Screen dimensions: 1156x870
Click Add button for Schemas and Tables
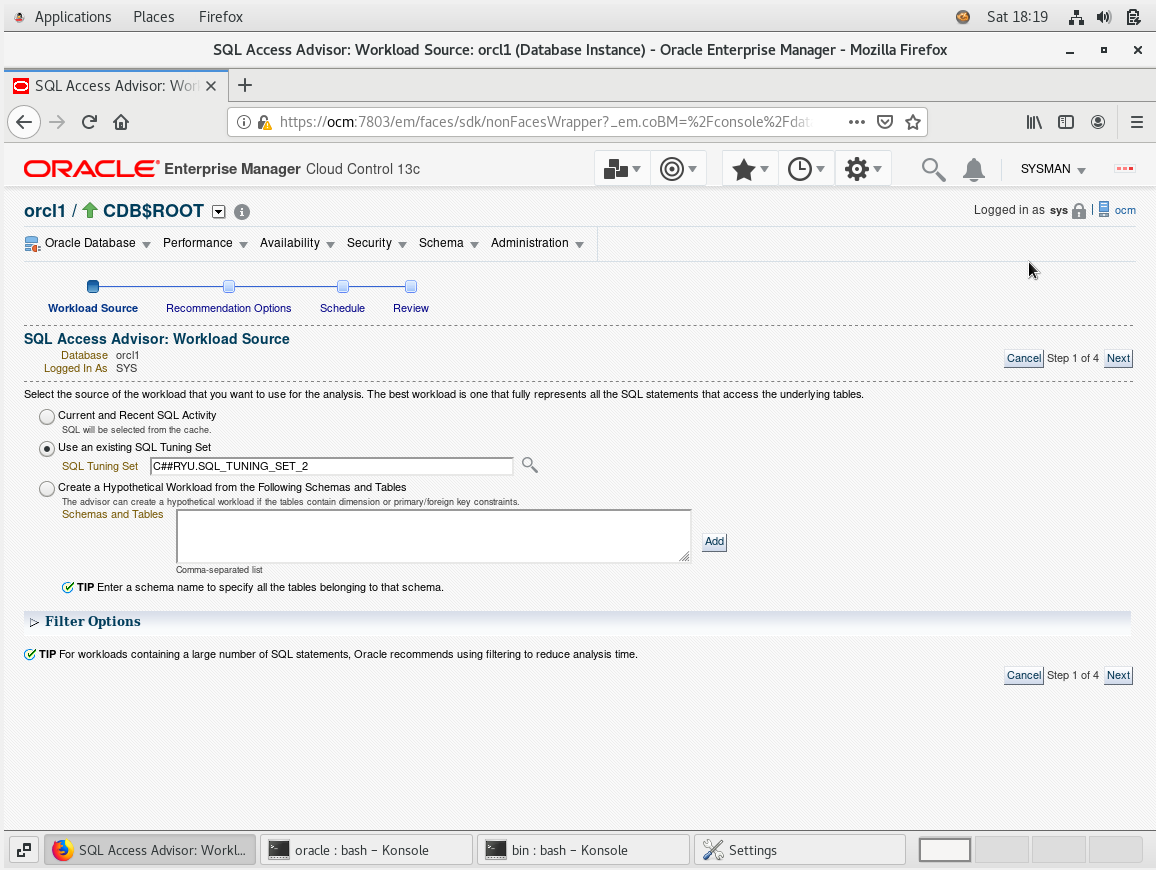coord(714,542)
